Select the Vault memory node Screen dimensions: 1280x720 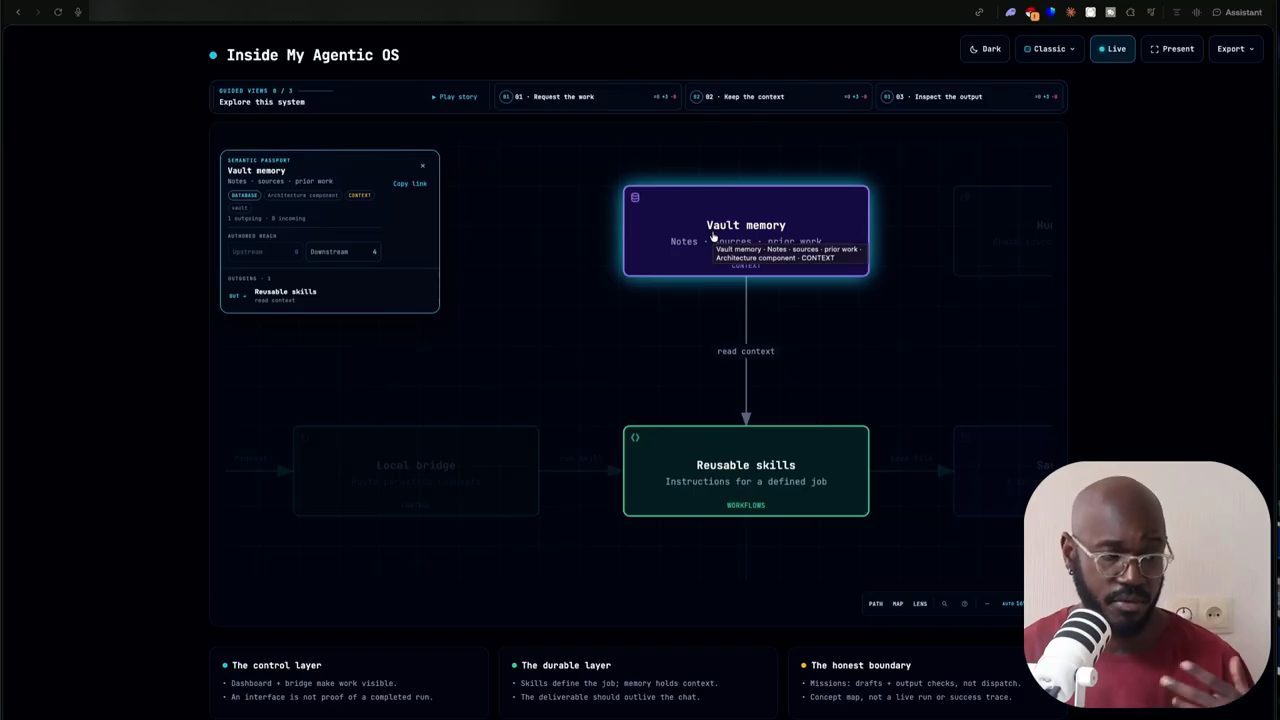746,231
